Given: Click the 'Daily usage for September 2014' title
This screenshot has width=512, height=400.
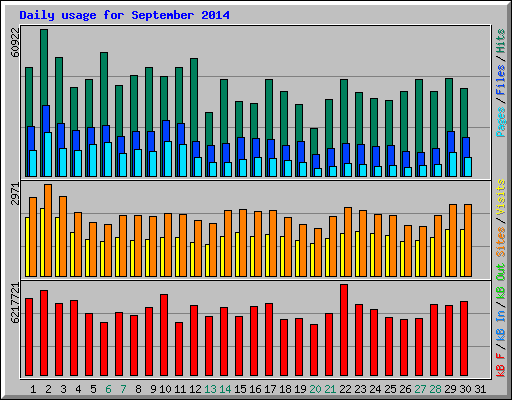Looking at the screenshot, I should (124, 15).
